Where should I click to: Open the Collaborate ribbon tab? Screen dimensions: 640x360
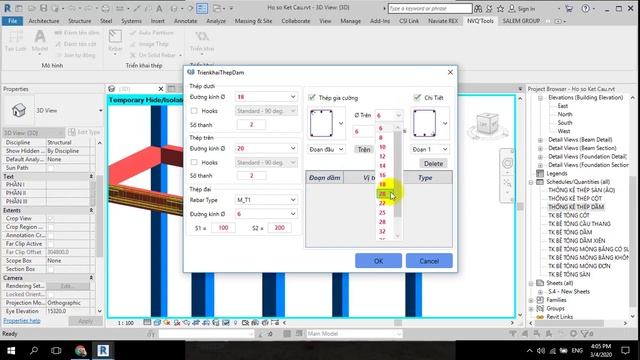pos(296,21)
